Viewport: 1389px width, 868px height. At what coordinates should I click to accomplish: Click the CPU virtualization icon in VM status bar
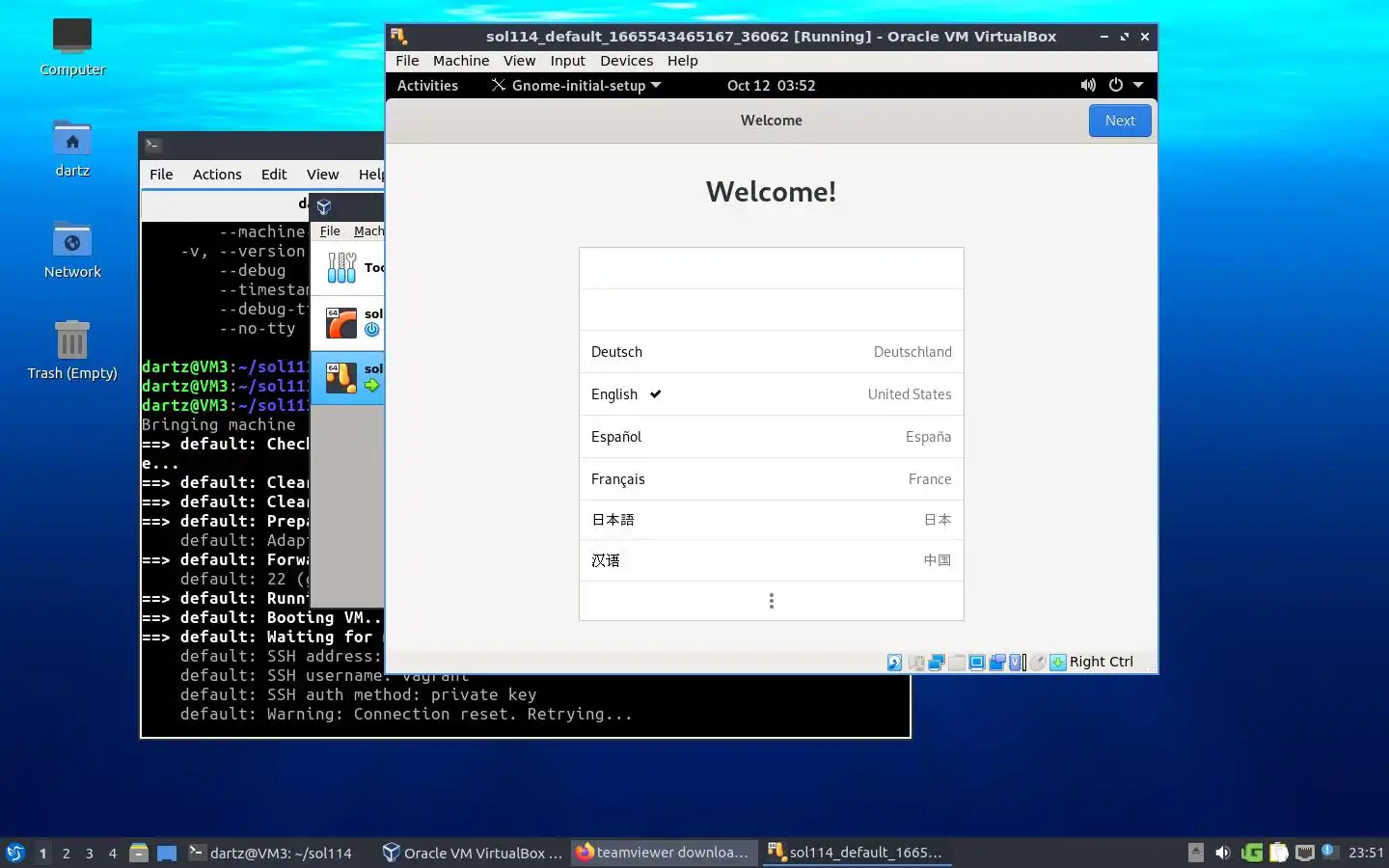click(x=1017, y=663)
